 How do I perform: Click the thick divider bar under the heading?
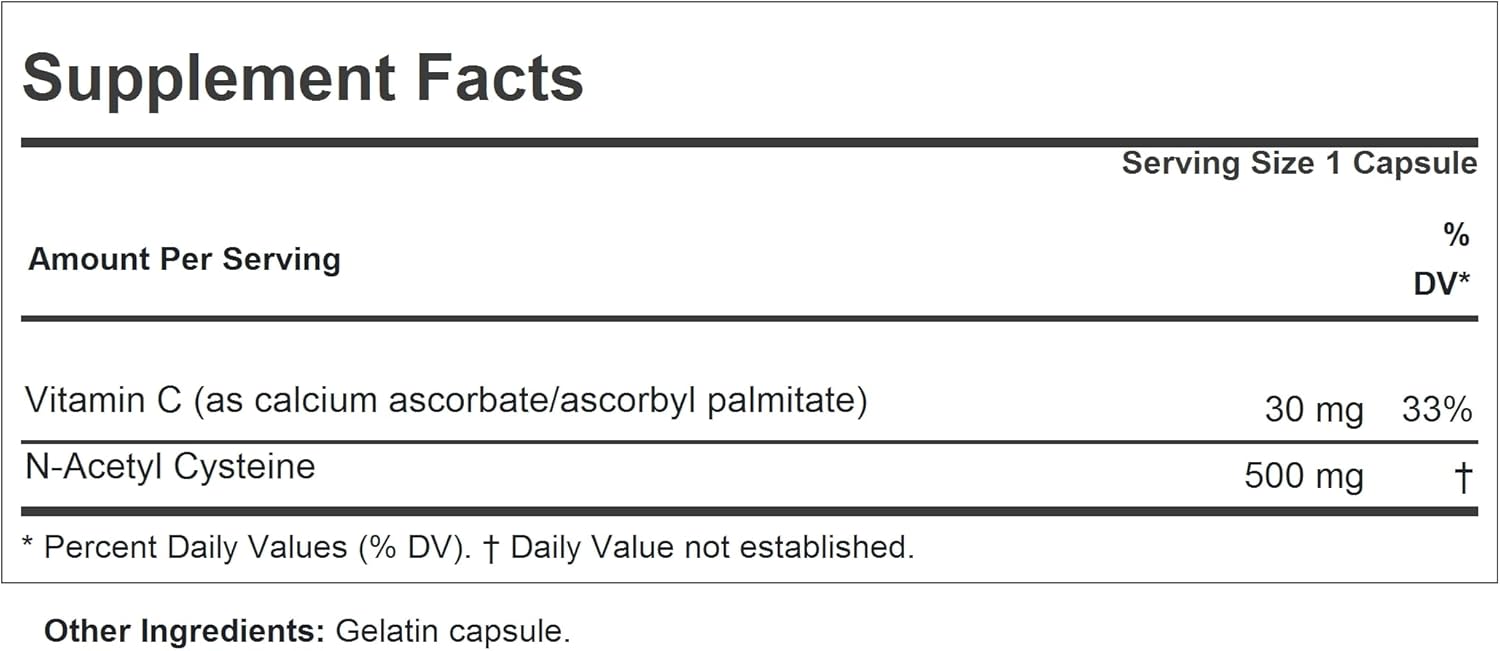(750, 143)
